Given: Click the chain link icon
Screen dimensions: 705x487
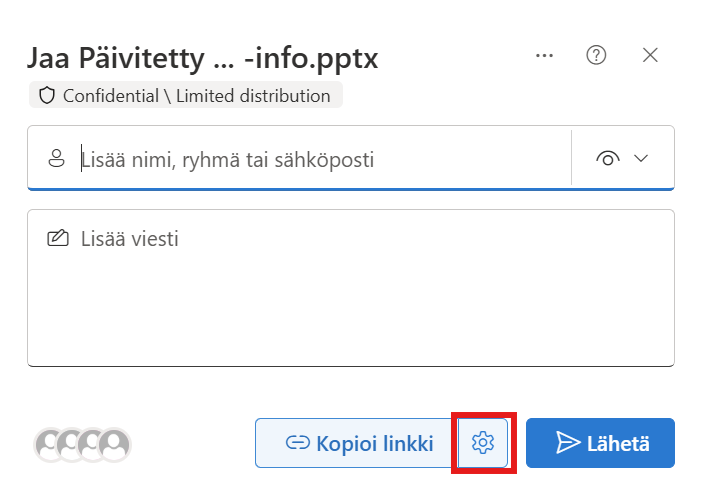Looking at the screenshot, I should click(x=297, y=443).
